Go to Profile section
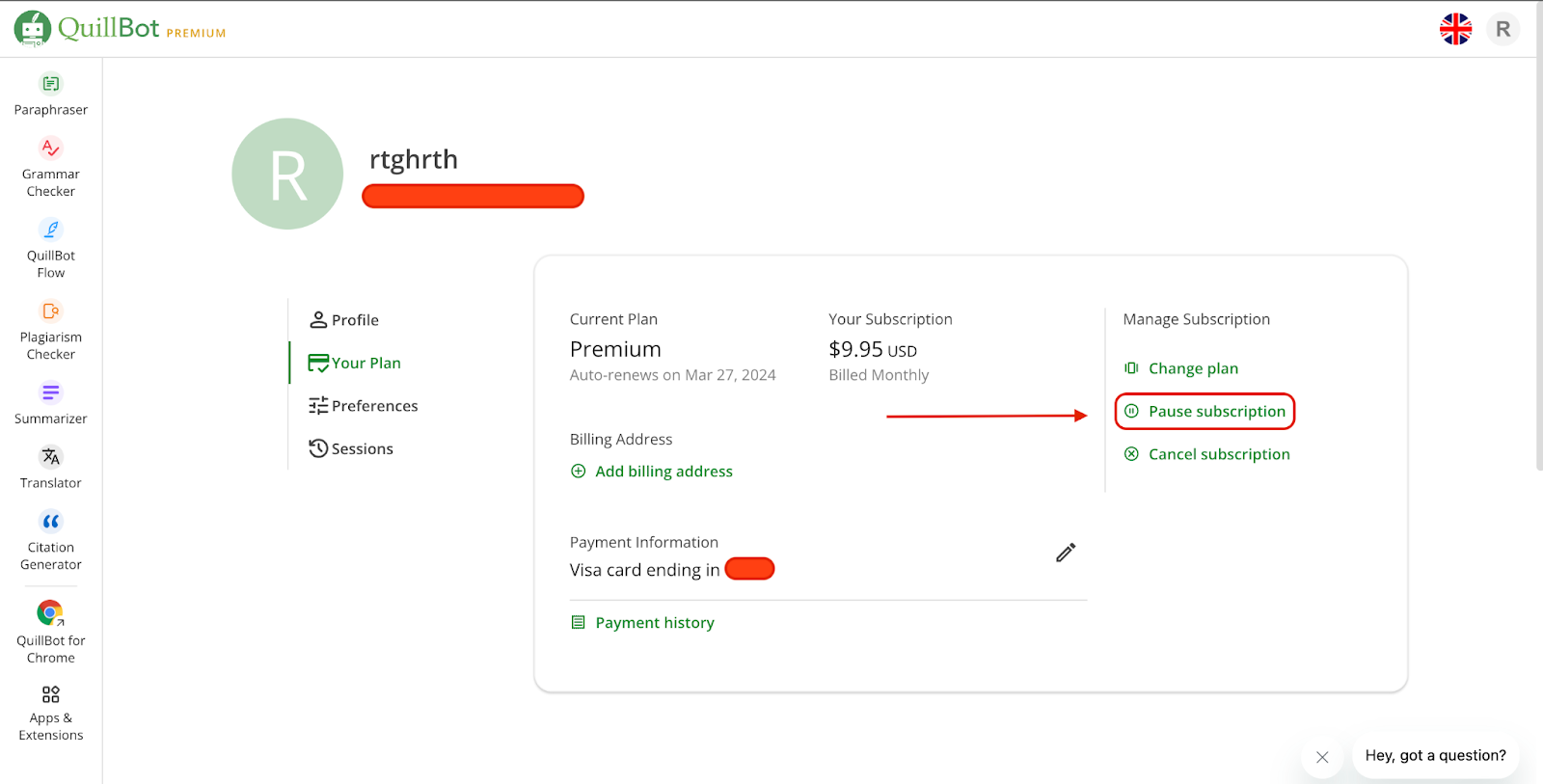1543x784 pixels. pos(344,320)
